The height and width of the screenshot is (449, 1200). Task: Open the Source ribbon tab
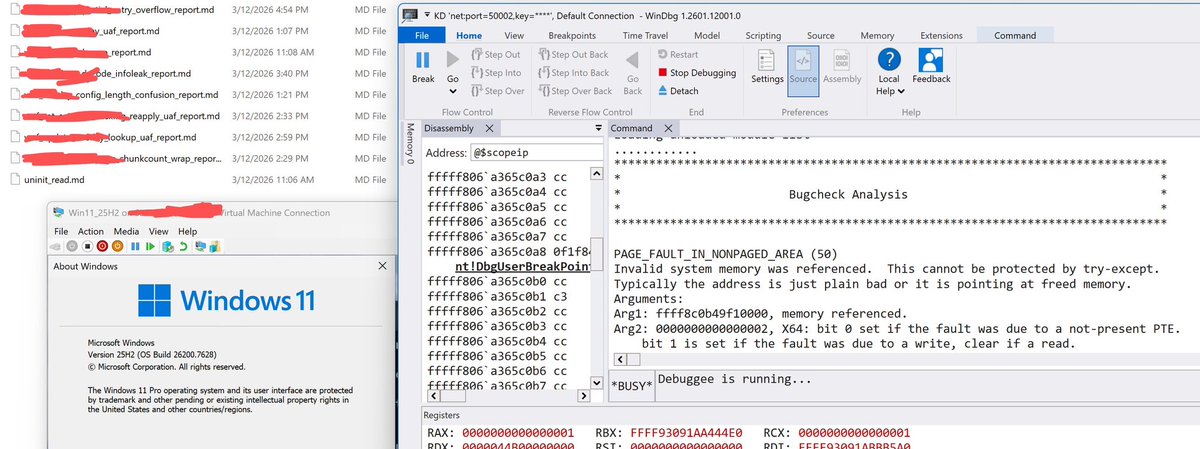(x=820, y=35)
